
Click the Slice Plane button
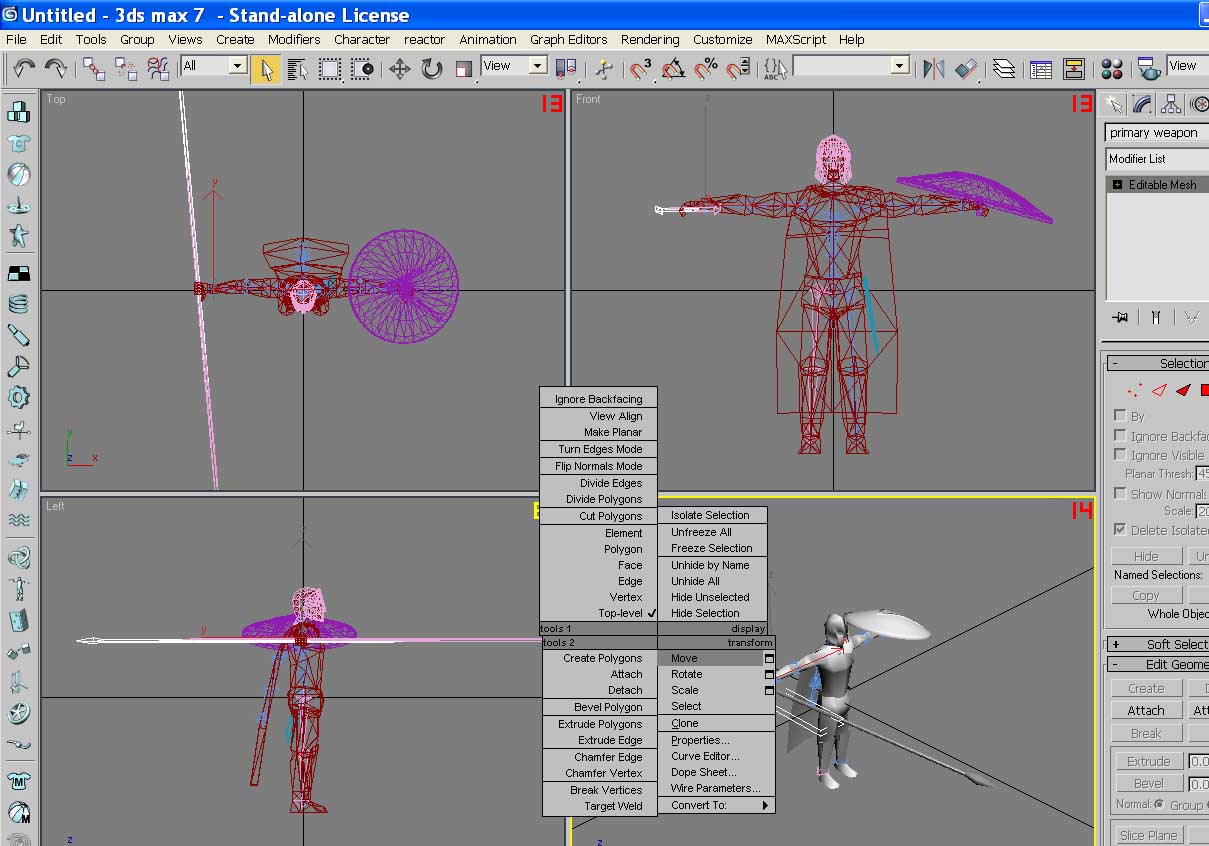pos(1148,835)
